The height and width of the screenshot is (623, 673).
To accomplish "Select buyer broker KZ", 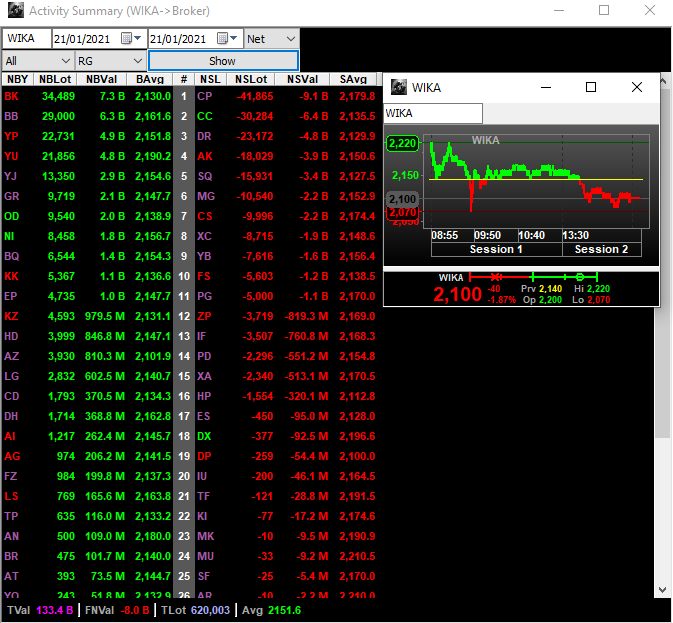I will 11,316.
